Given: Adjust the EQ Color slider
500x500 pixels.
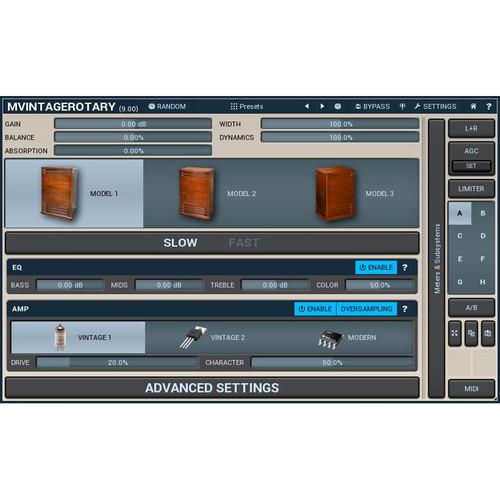Looking at the screenshot, I should click(379, 285).
